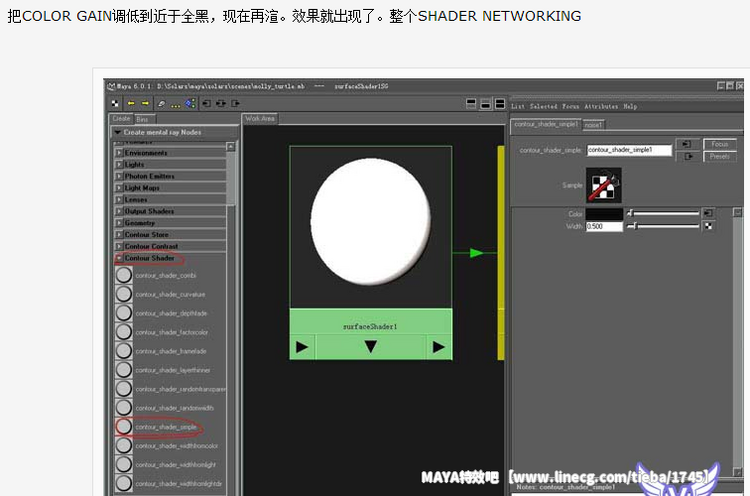The width and height of the screenshot is (750, 496).
Task: Create contour_shader_randomwidth node from its swatch
Action: coord(124,408)
